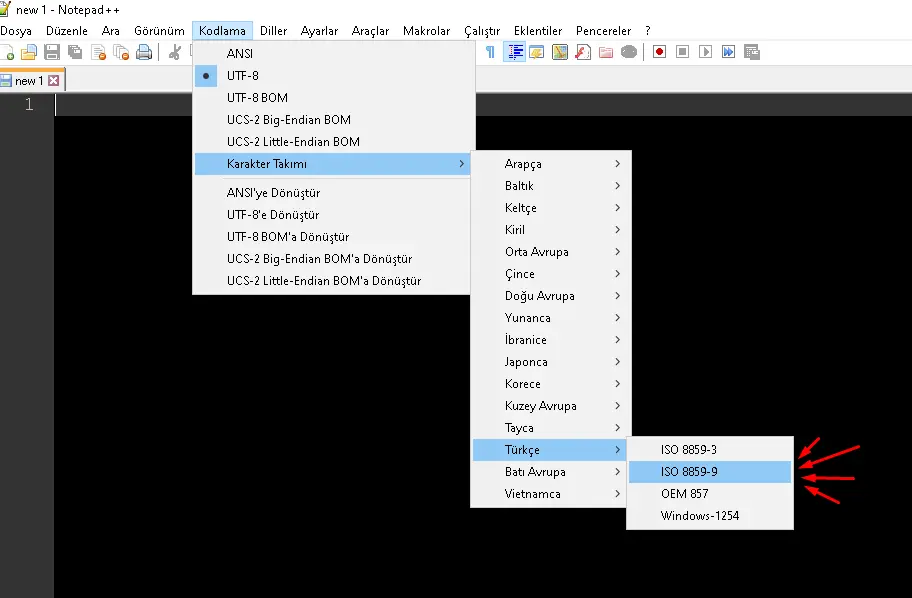Screen dimensions: 912x598
Task: Select the UTF-8 encoding option
Action: 334,76
